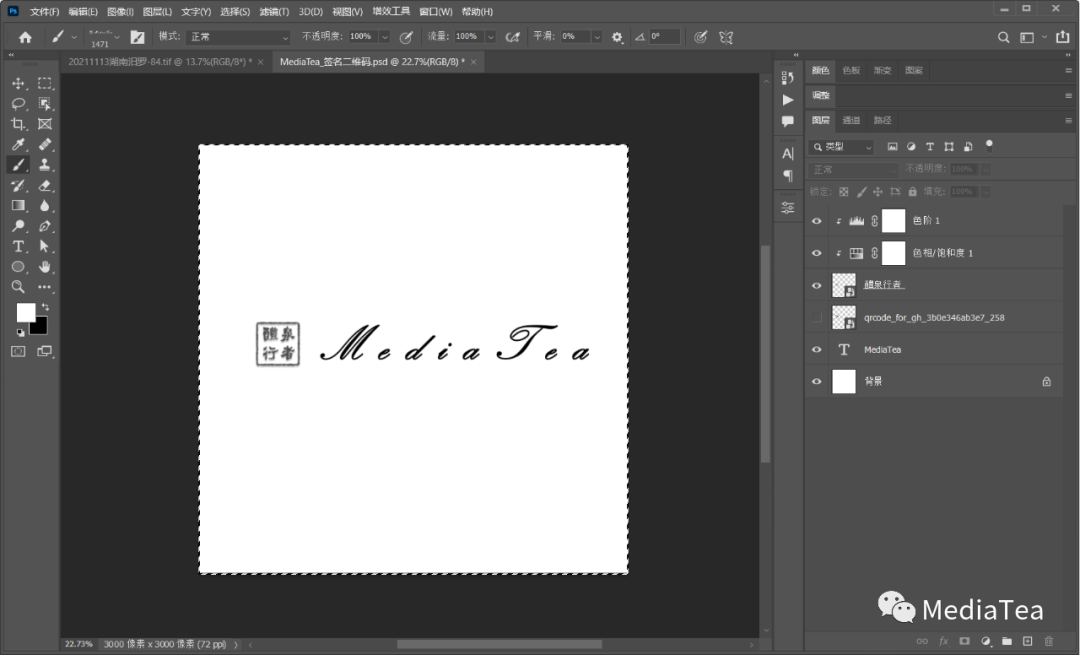
Task: Open smoothing options gear icon
Action: pyautogui.click(x=617, y=37)
